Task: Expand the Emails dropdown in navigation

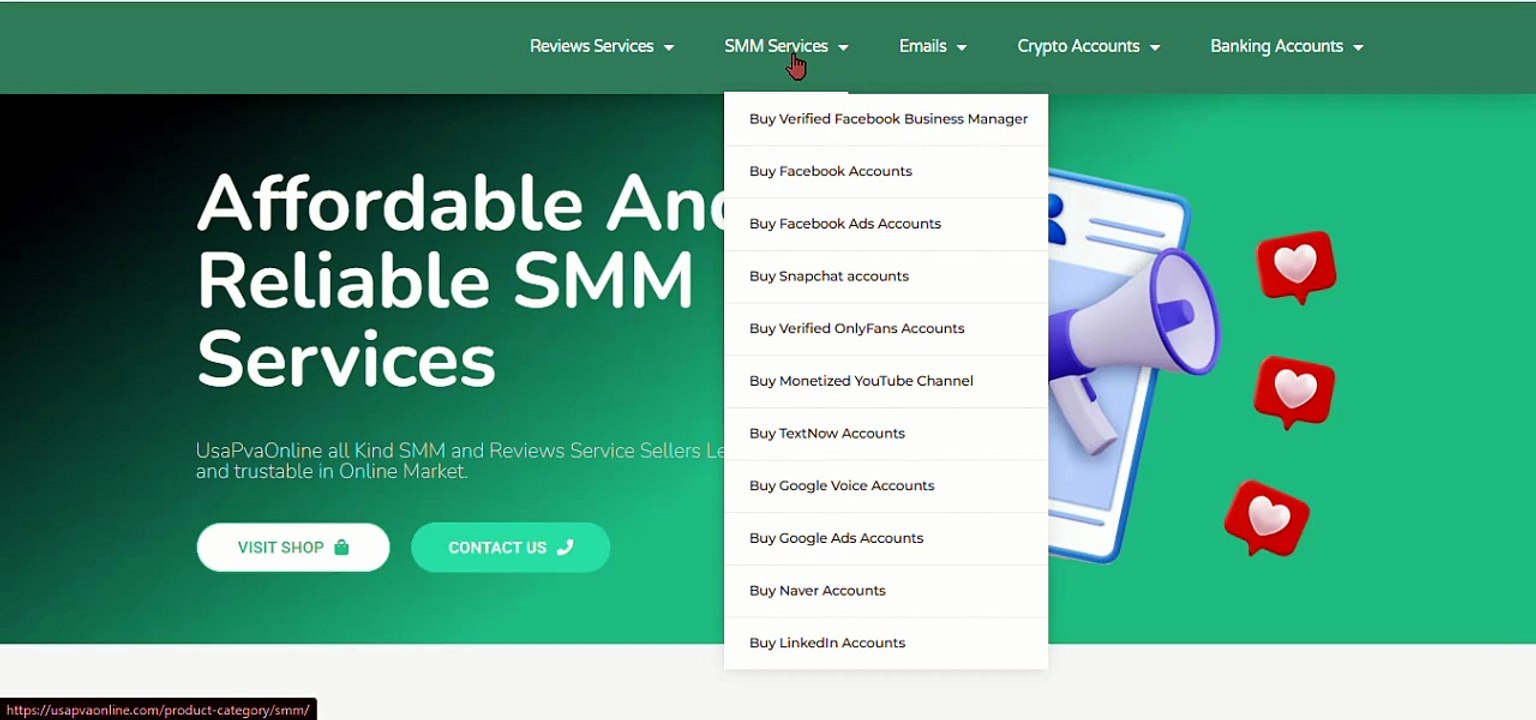Action: (x=933, y=46)
